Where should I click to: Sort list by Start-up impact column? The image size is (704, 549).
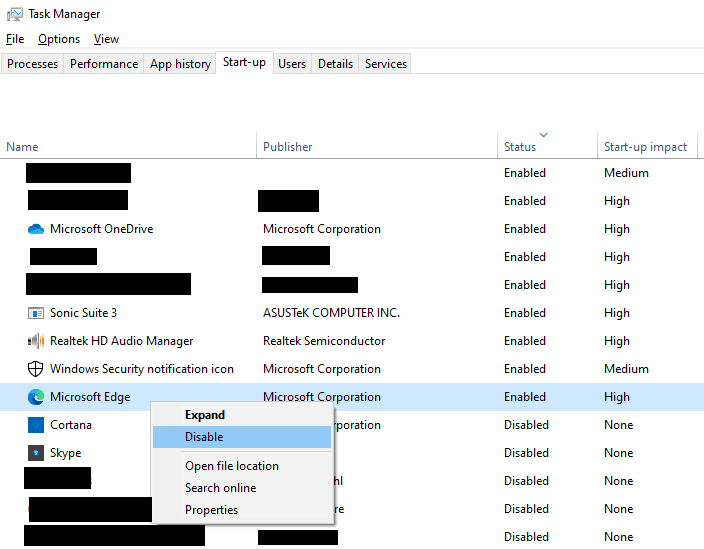pyautogui.click(x=647, y=146)
